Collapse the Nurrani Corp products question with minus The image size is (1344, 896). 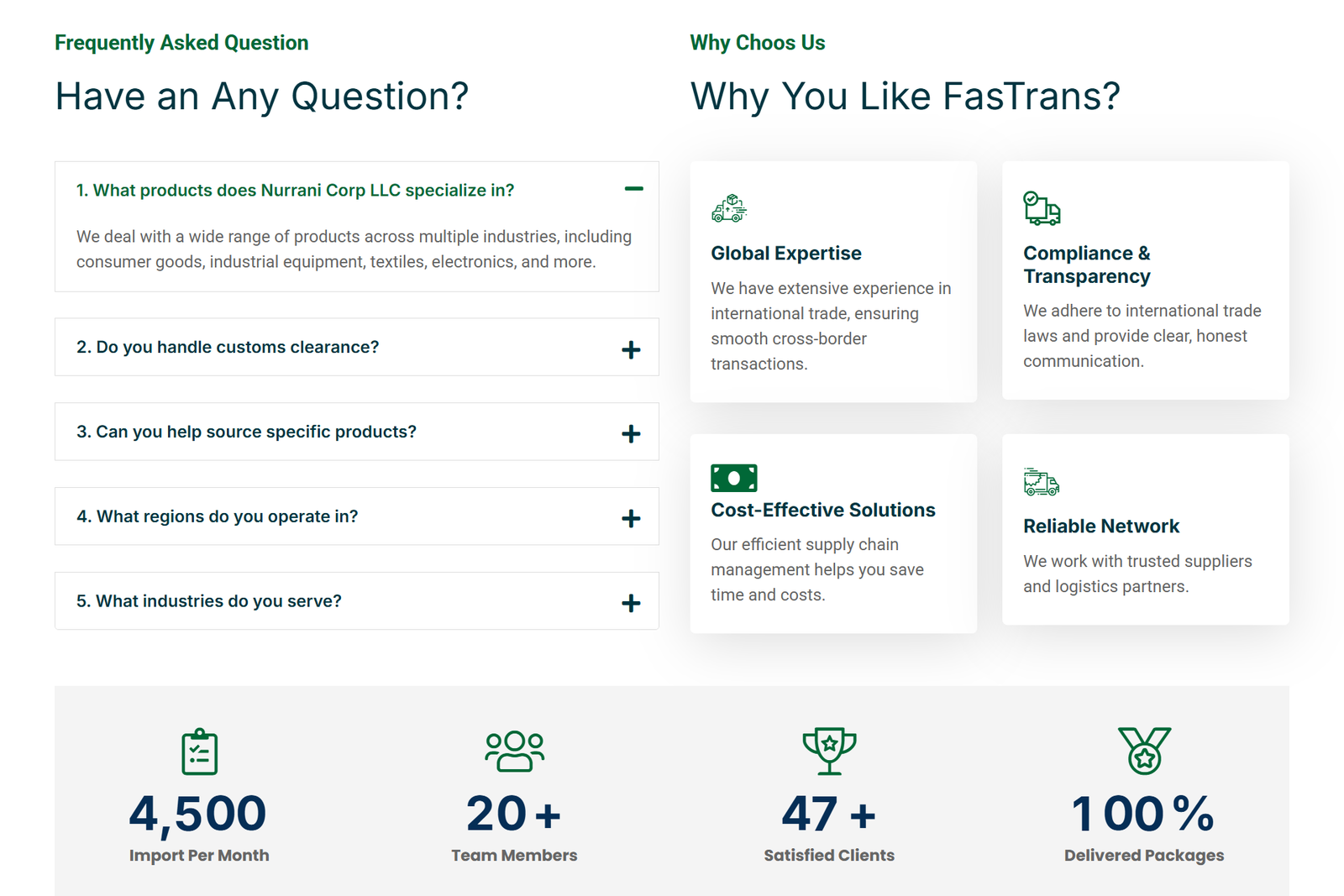[x=633, y=189]
